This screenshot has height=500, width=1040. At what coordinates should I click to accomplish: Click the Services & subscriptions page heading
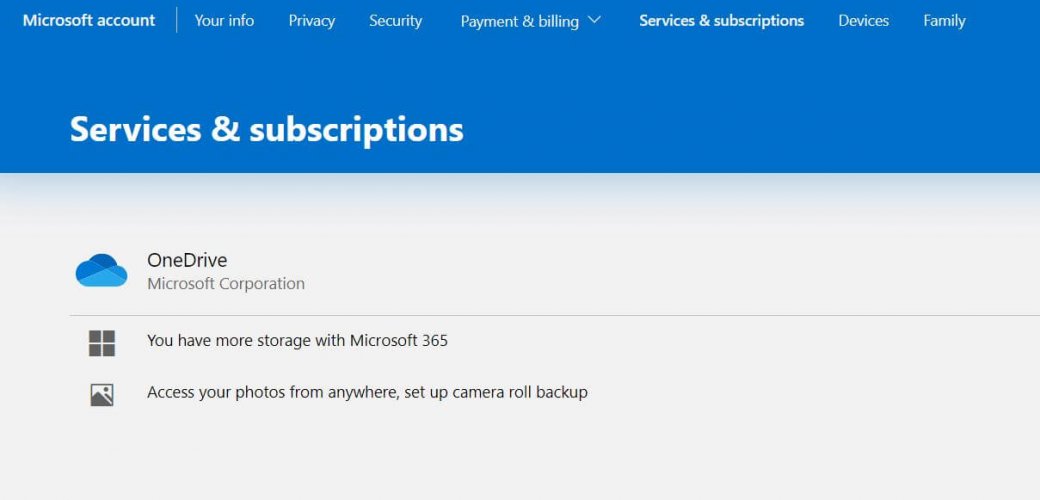click(267, 129)
